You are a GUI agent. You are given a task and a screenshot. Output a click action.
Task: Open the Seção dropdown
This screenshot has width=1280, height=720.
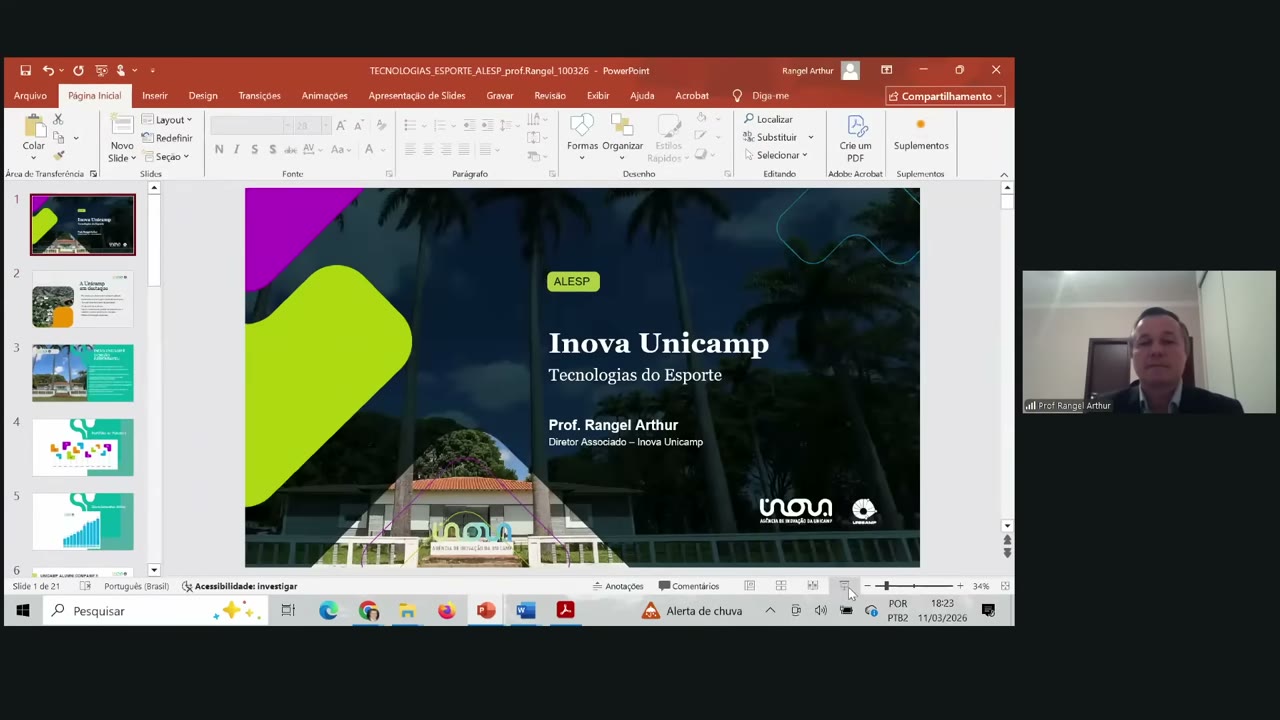(165, 157)
